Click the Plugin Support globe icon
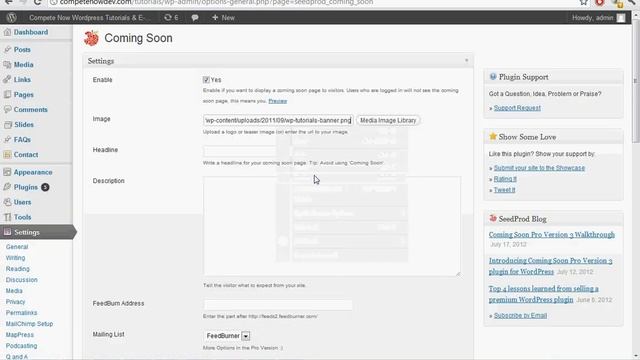Image resolution: width=640 pixels, height=360 pixels. click(493, 77)
